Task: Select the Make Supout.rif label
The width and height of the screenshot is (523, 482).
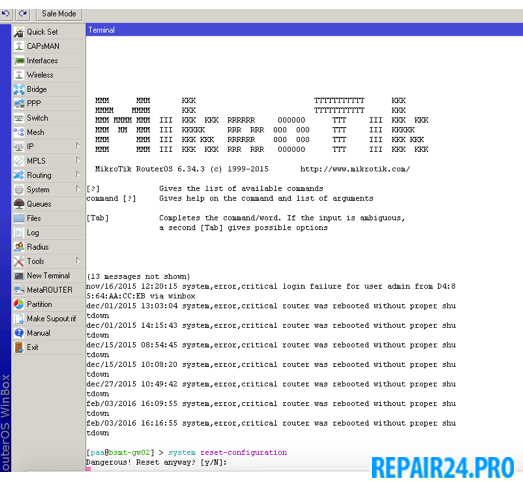Action: 51,319
